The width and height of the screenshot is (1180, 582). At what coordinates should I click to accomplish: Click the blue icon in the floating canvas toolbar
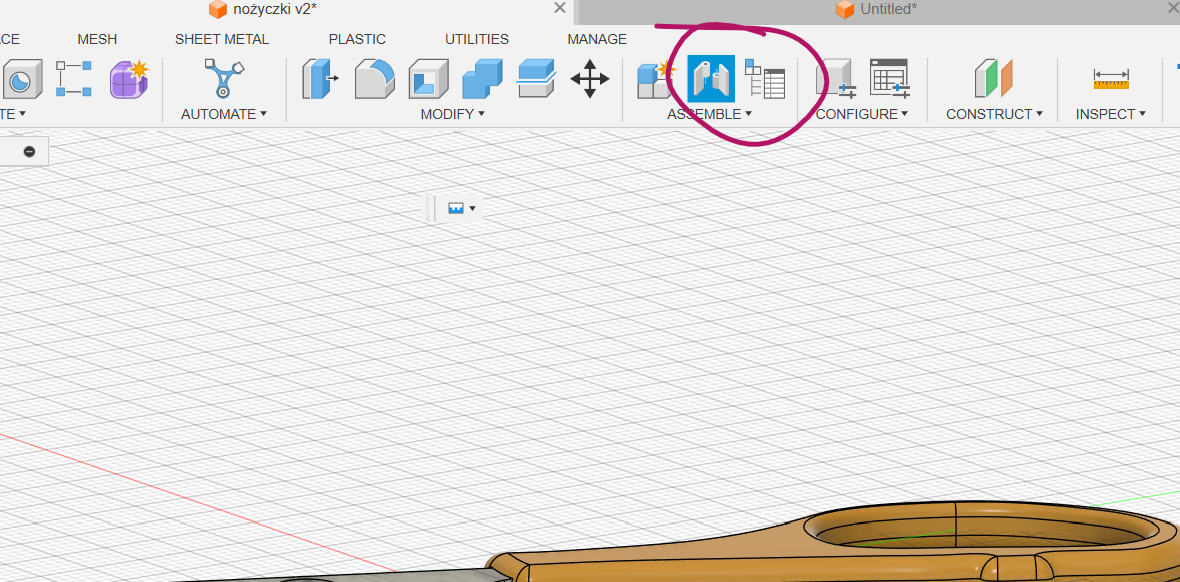coord(455,209)
